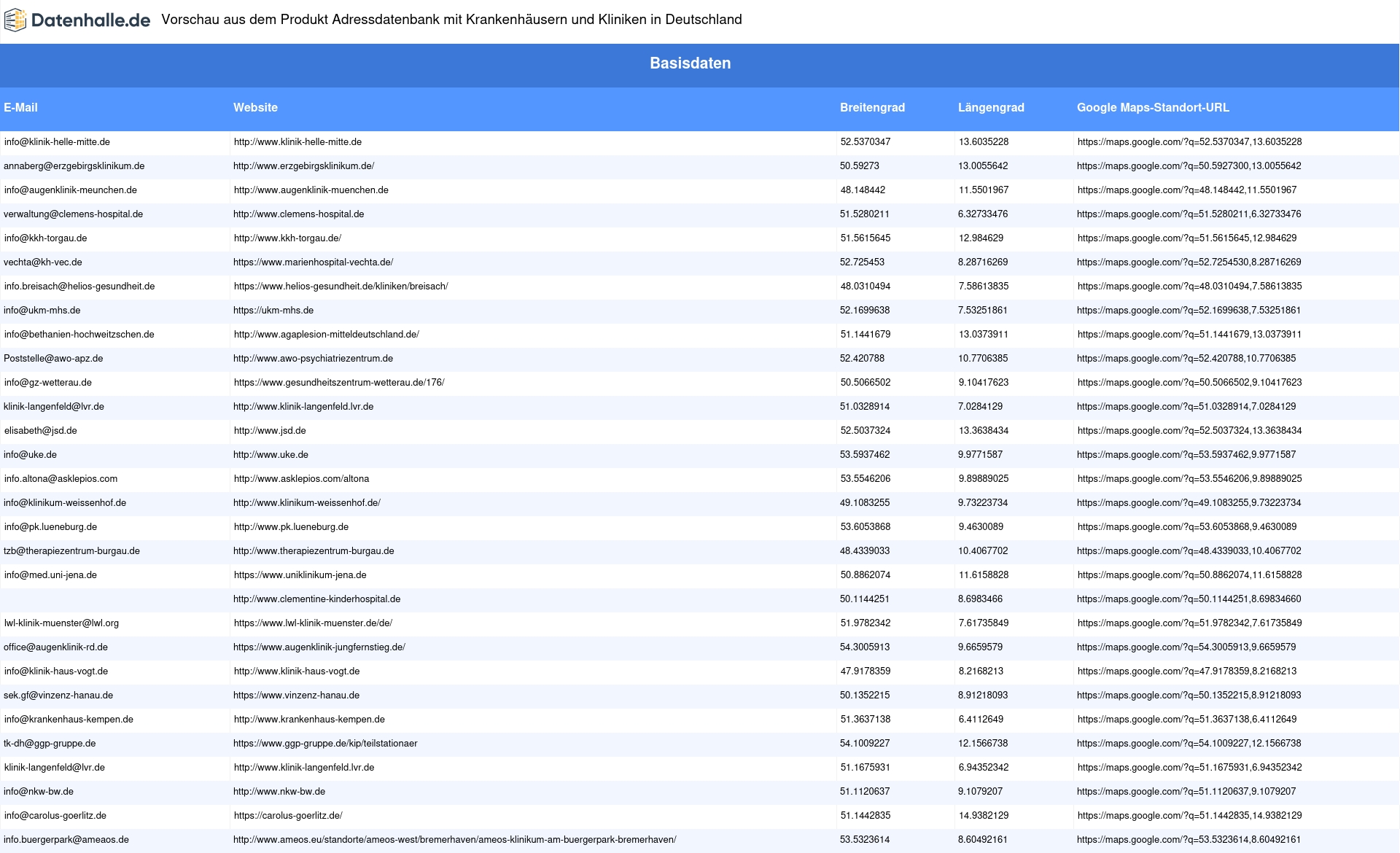Select latitude value 49.1083255
The image size is (1400, 853).
pos(865,503)
